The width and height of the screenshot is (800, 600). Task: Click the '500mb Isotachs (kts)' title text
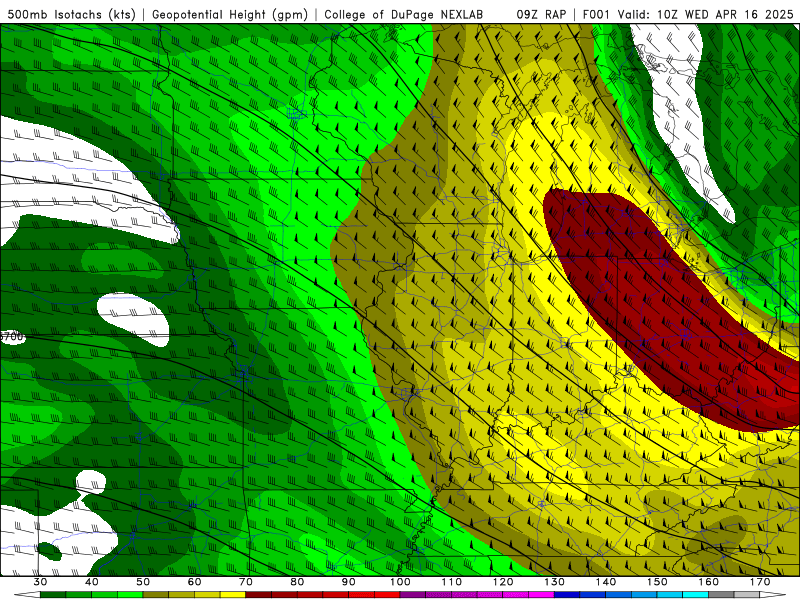pyautogui.click(x=71, y=14)
